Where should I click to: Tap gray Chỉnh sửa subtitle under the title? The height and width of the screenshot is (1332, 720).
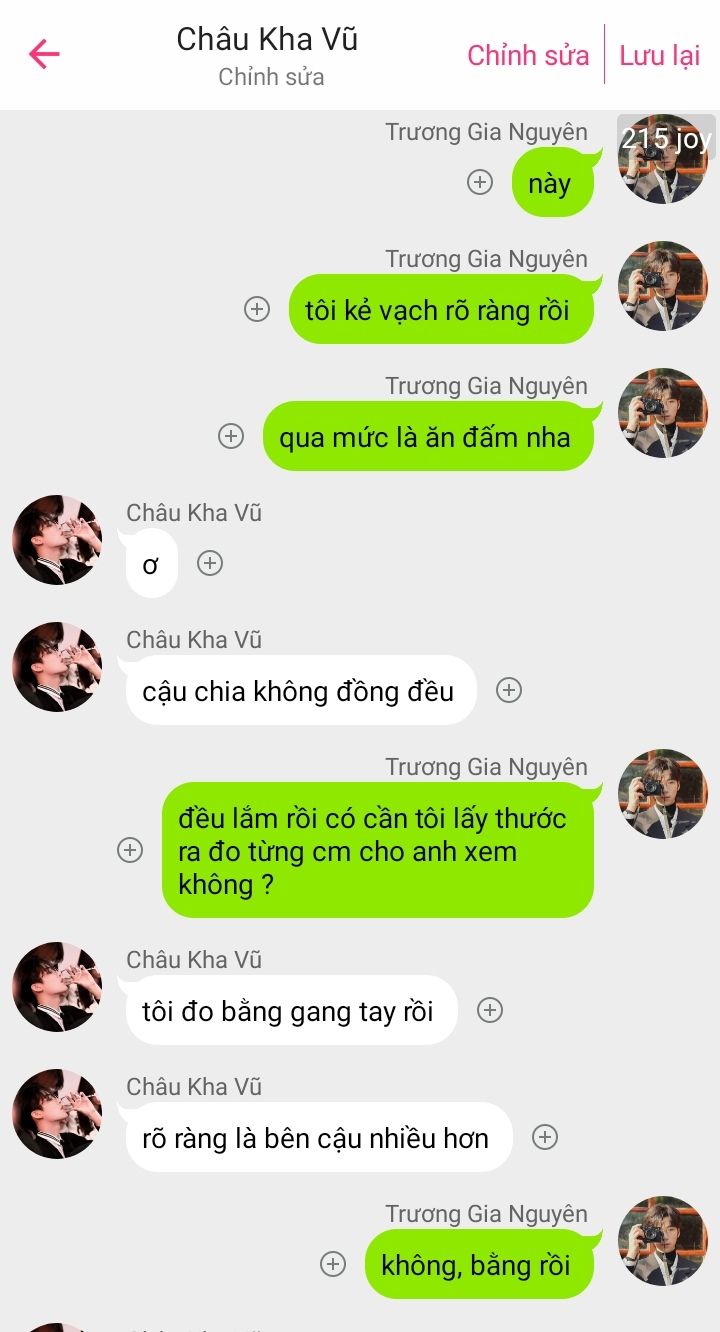tap(271, 77)
